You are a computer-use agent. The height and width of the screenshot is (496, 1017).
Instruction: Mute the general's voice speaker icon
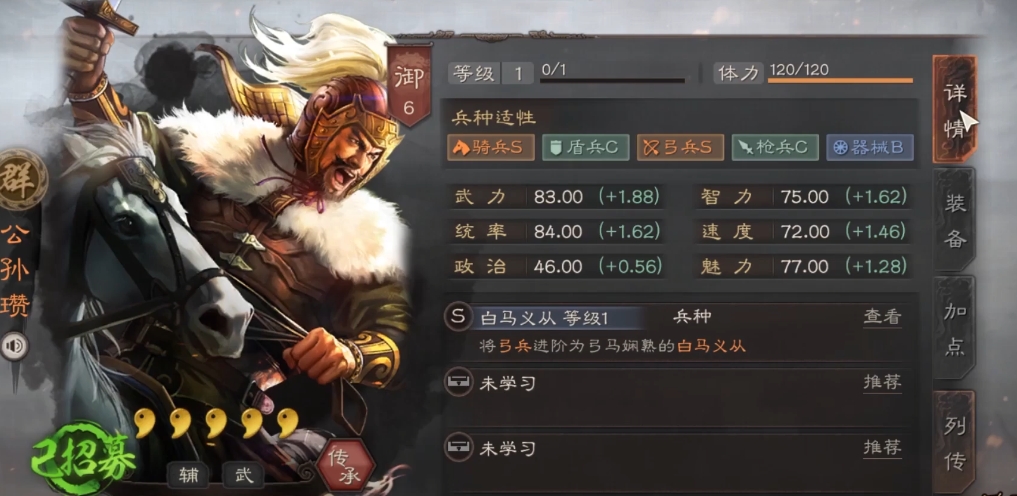click(14, 347)
